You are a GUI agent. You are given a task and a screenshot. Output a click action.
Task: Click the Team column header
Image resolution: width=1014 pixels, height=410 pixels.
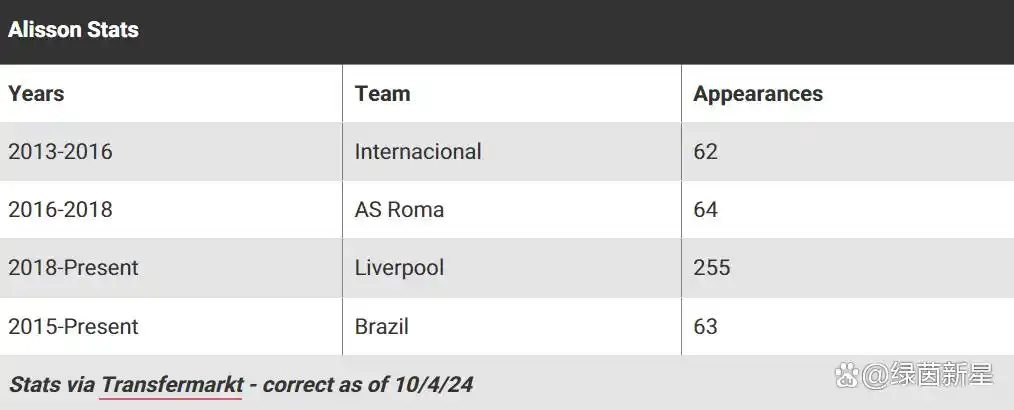382,94
